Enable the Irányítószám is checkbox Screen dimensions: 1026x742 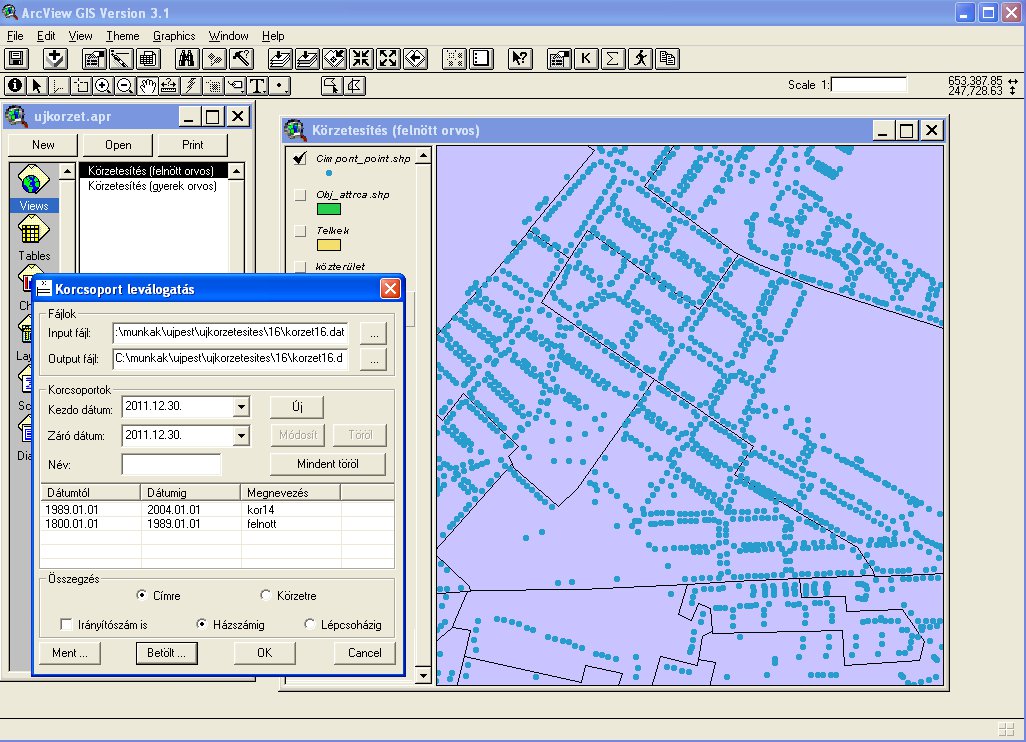coord(67,624)
